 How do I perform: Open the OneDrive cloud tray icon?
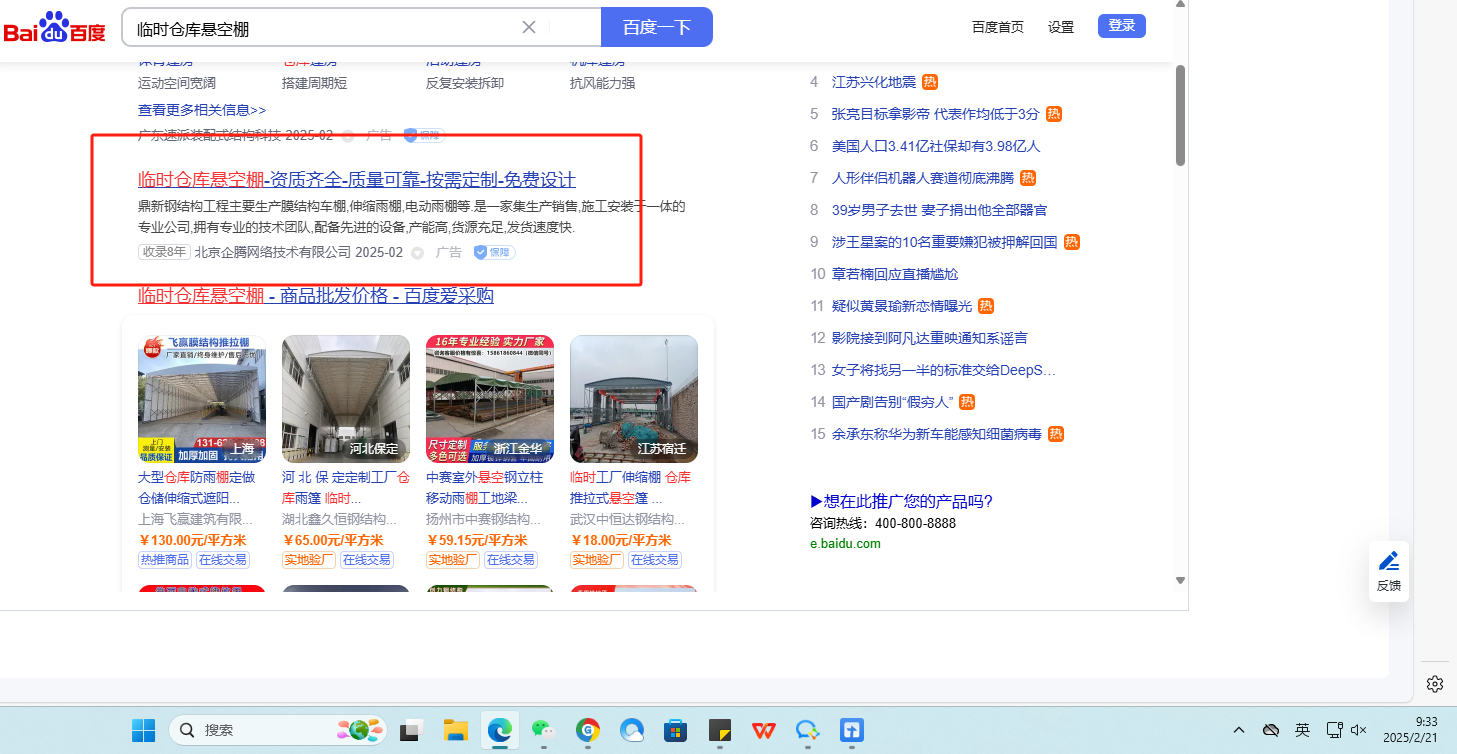tap(1271, 730)
